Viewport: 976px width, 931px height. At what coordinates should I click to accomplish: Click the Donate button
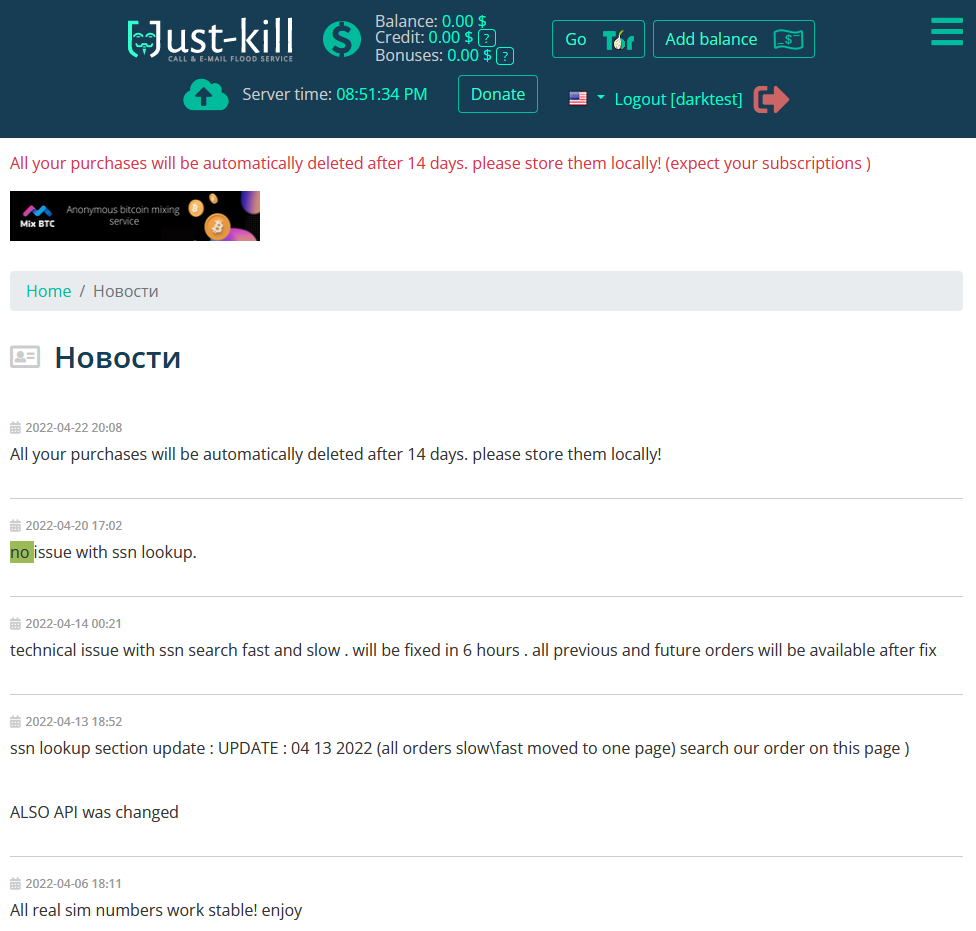coord(497,94)
